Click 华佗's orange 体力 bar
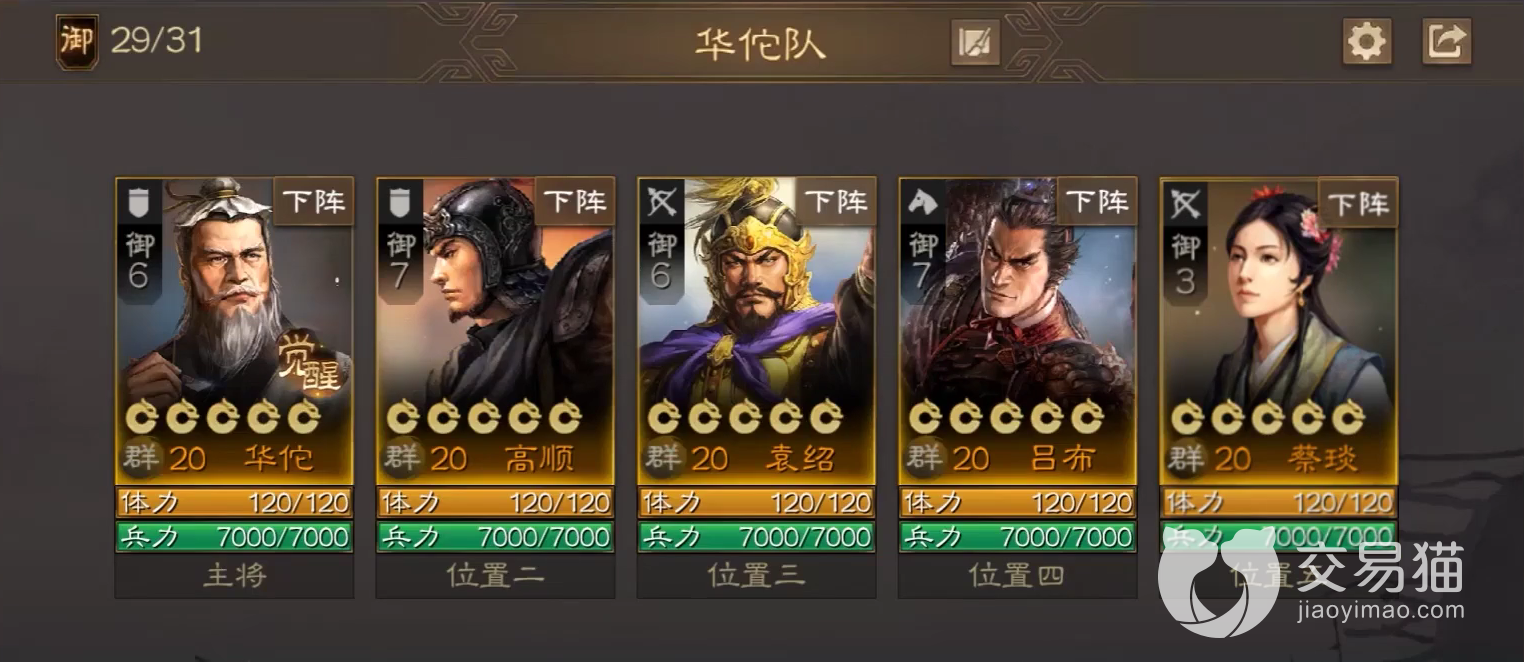 point(234,502)
